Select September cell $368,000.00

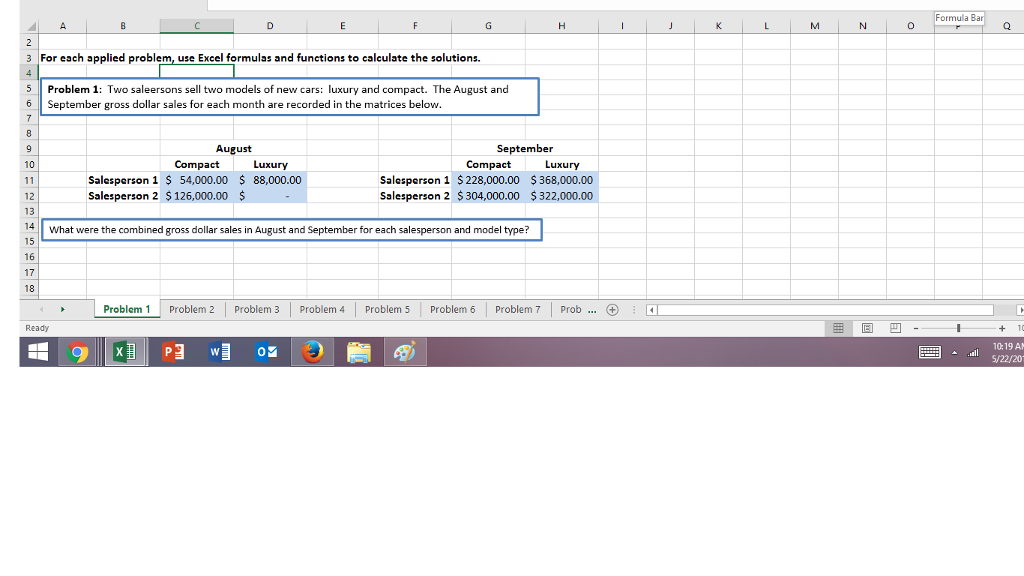[562, 180]
